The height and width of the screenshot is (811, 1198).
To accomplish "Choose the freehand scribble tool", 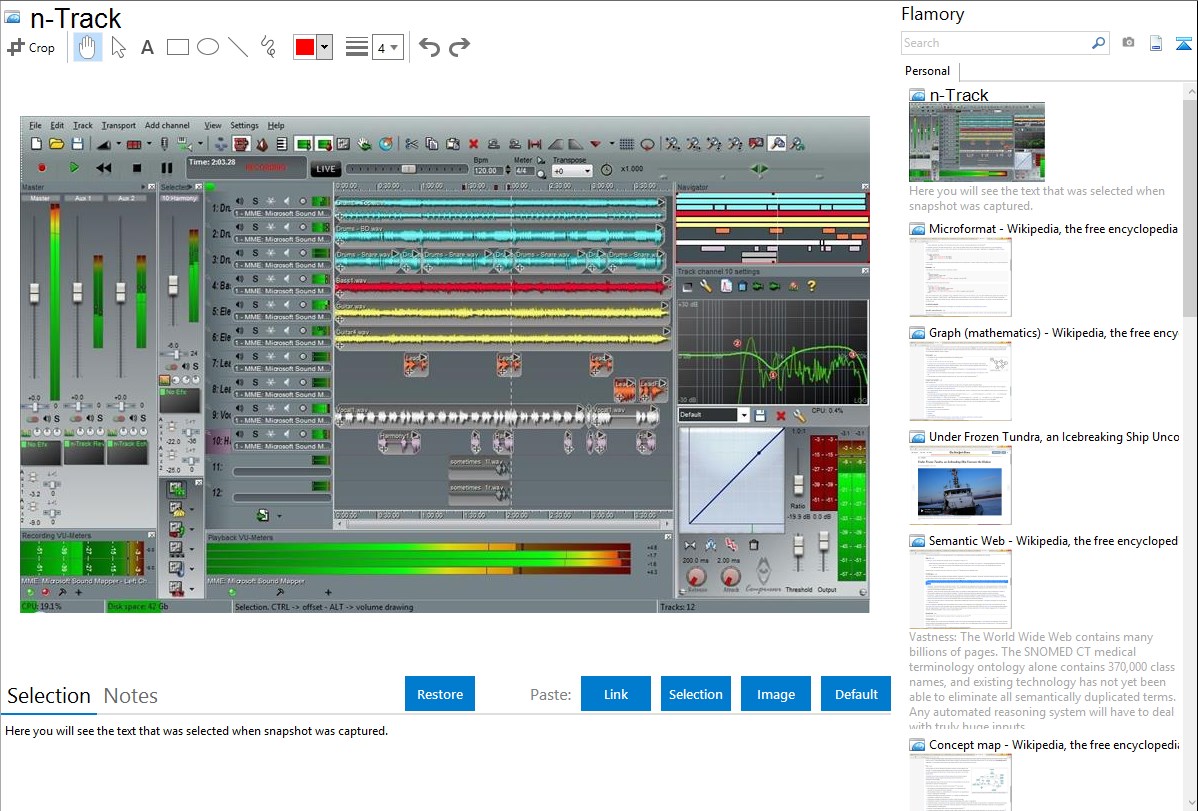I will coord(267,47).
